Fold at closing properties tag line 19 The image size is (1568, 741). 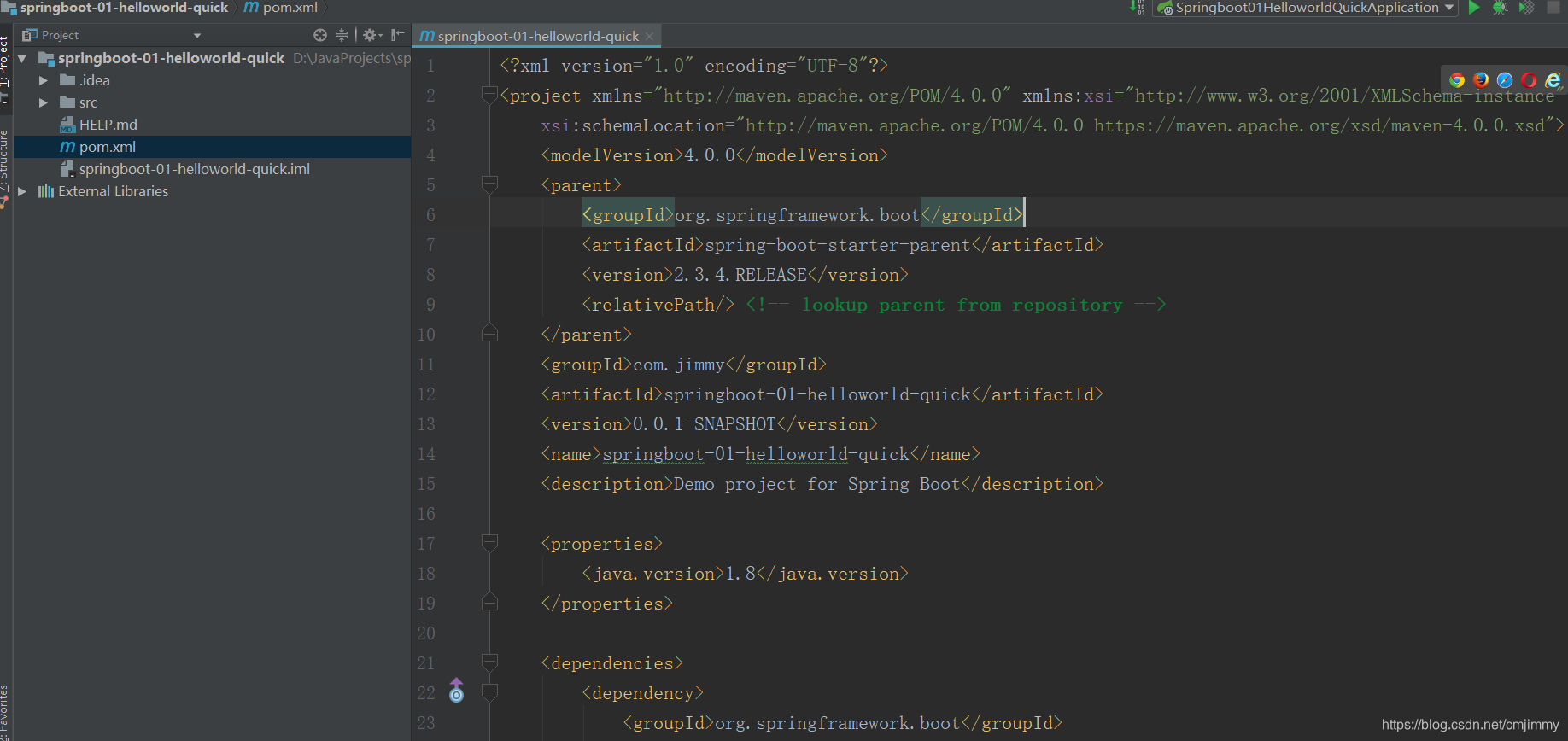489,602
